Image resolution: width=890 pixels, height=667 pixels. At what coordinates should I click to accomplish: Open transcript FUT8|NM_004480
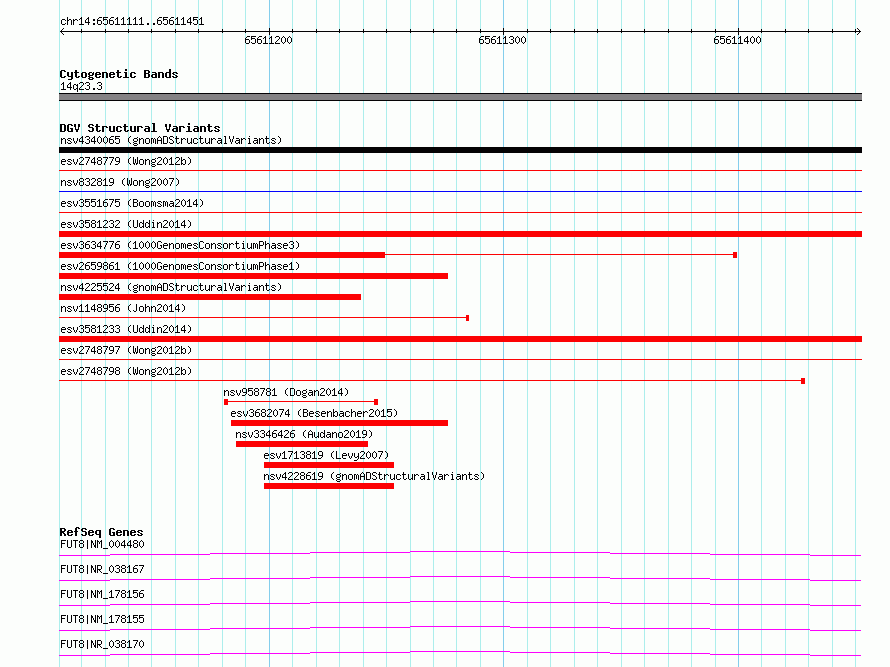pyautogui.click(x=102, y=544)
